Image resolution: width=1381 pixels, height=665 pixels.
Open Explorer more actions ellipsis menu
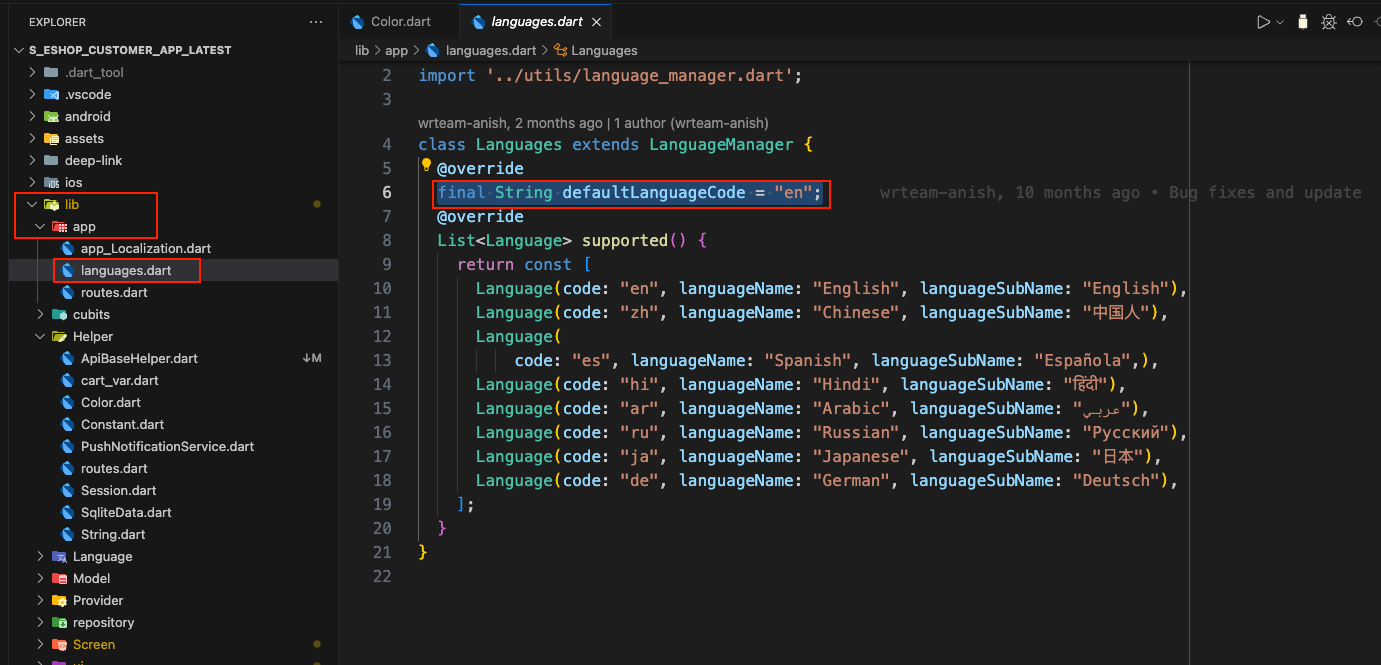click(x=316, y=22)
